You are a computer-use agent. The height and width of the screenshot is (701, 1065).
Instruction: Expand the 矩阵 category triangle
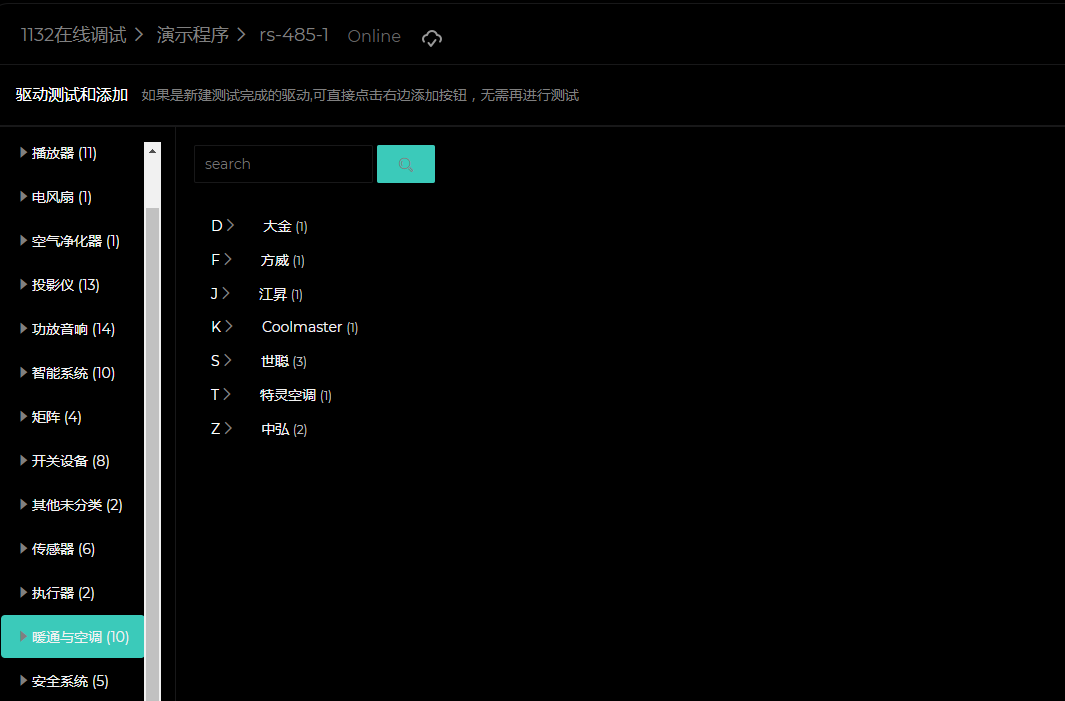[x=23, y=417]
